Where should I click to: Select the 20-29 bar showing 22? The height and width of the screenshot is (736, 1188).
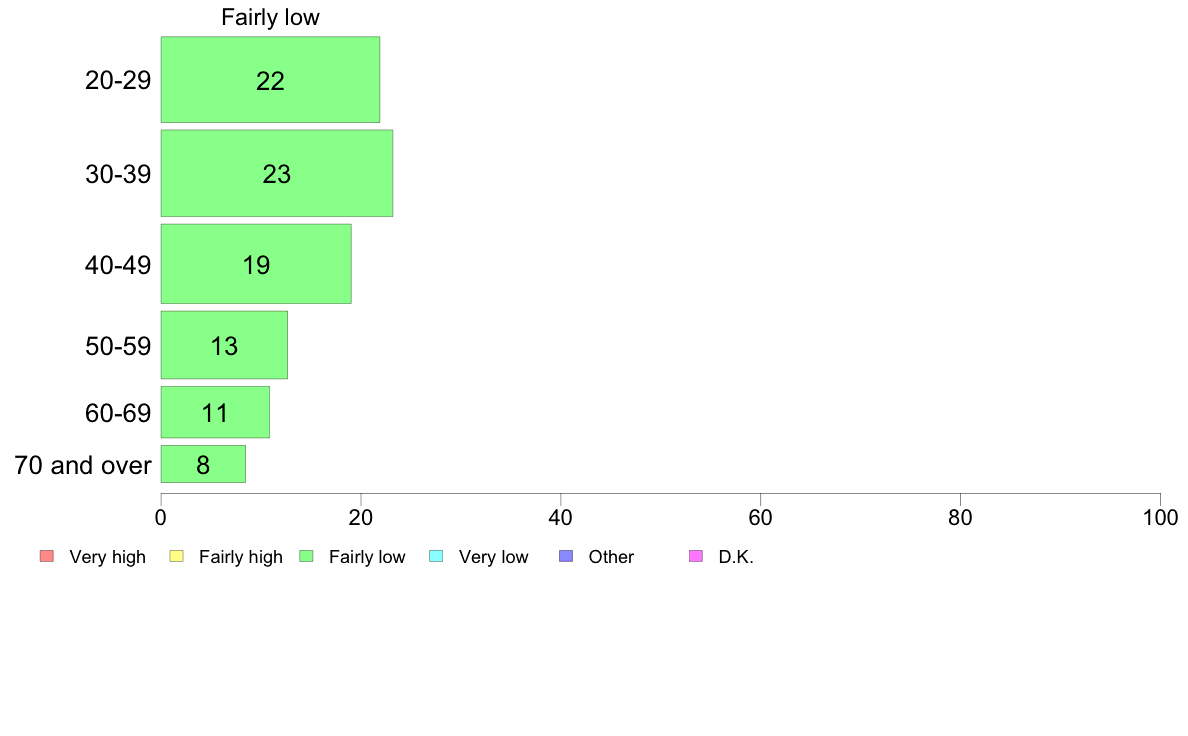pos(270,80)
